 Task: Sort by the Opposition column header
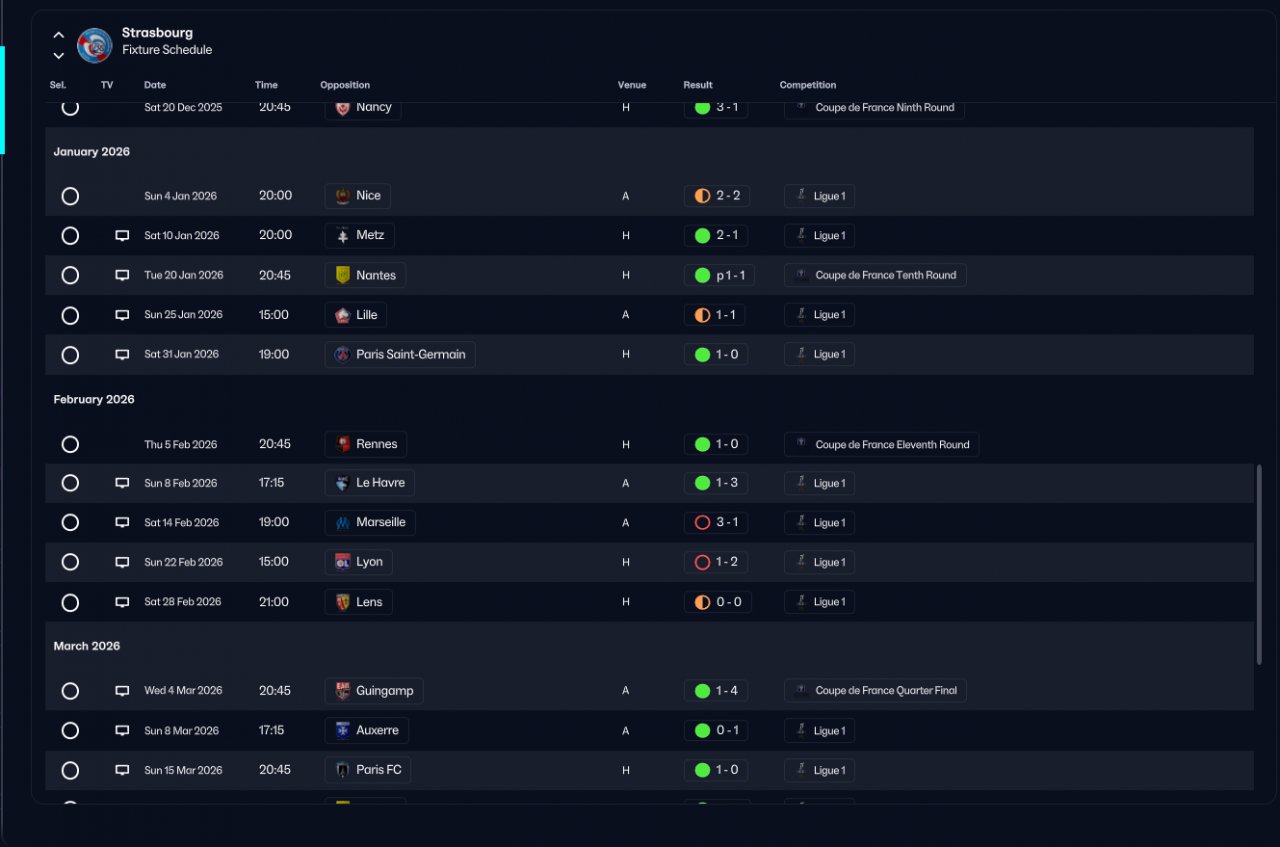click(345, 85)
